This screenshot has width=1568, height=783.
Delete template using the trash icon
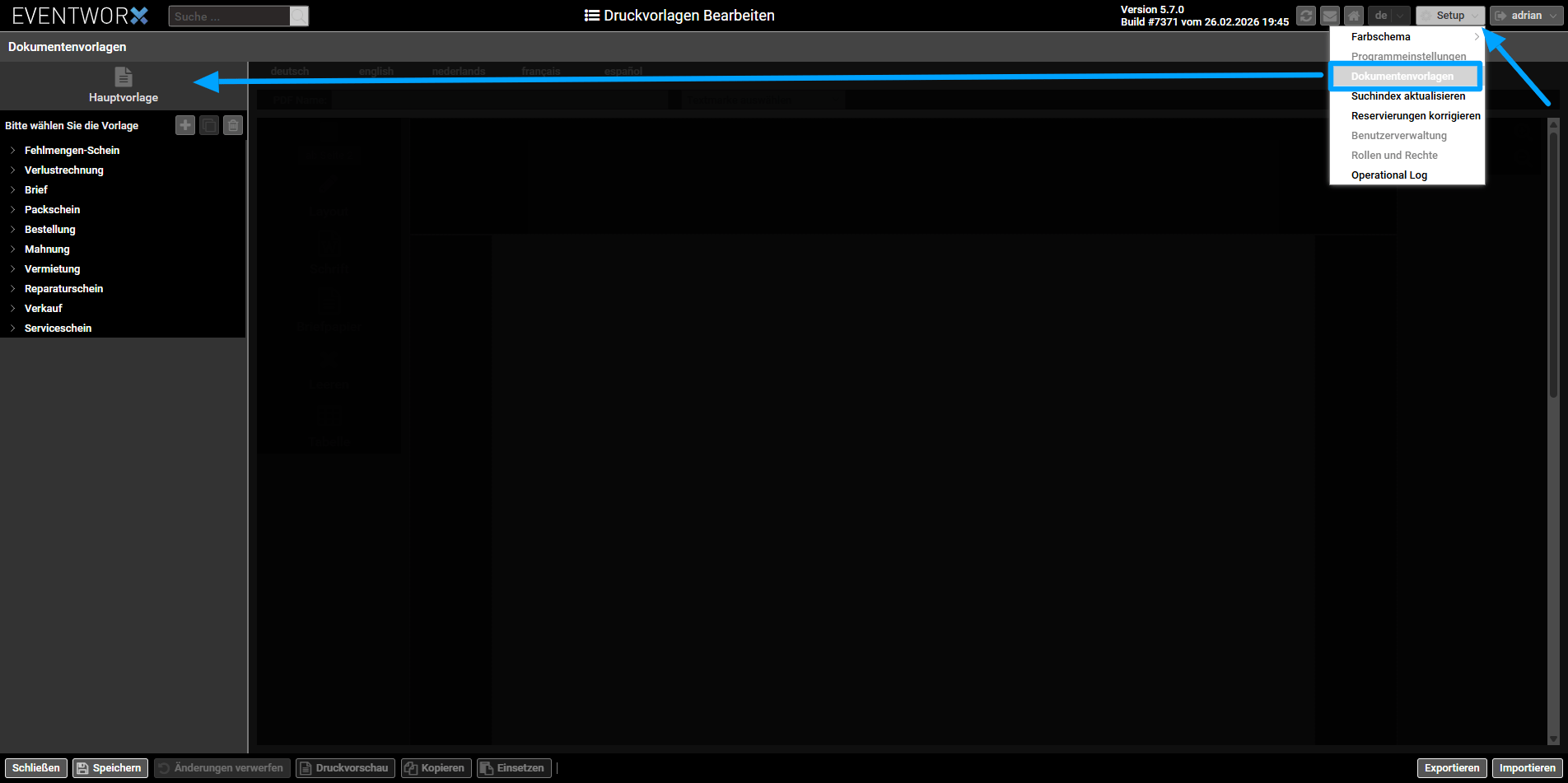233,125
